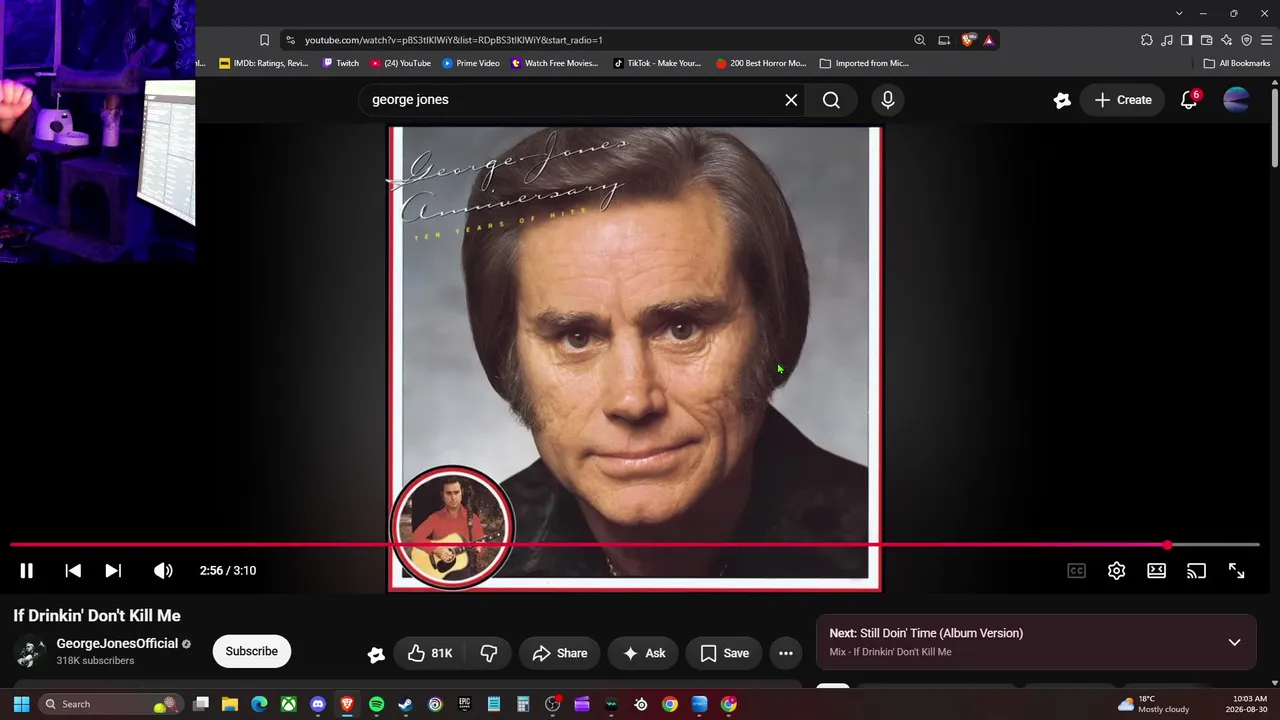The height and width of the screenshot is (720, 1280).
Task: Subscribe to the GeorgeJonesOfficial channel
Action: pyautogui.click(x=251, y=651)
